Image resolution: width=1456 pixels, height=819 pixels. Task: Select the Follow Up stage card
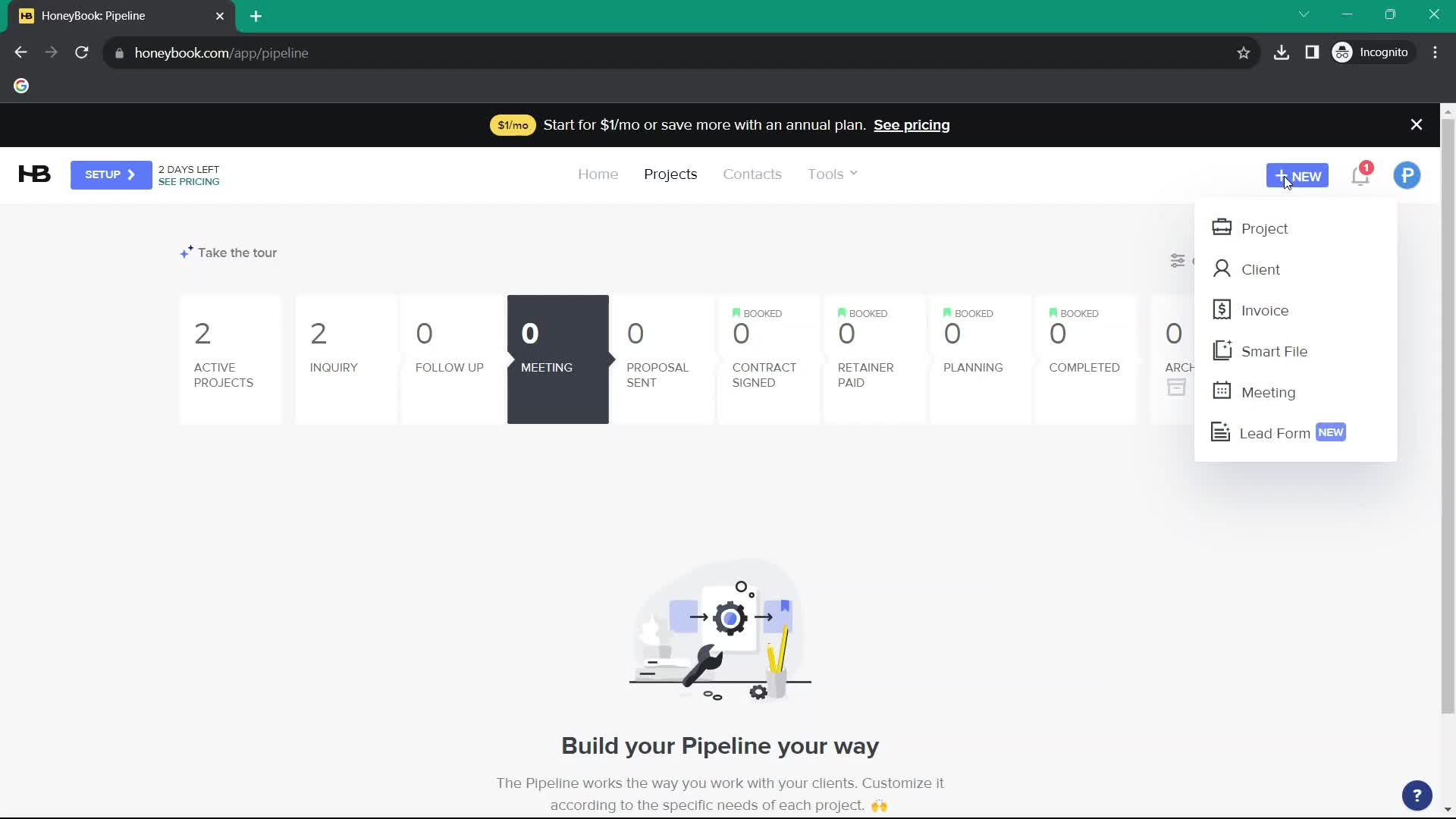(451, 359)
